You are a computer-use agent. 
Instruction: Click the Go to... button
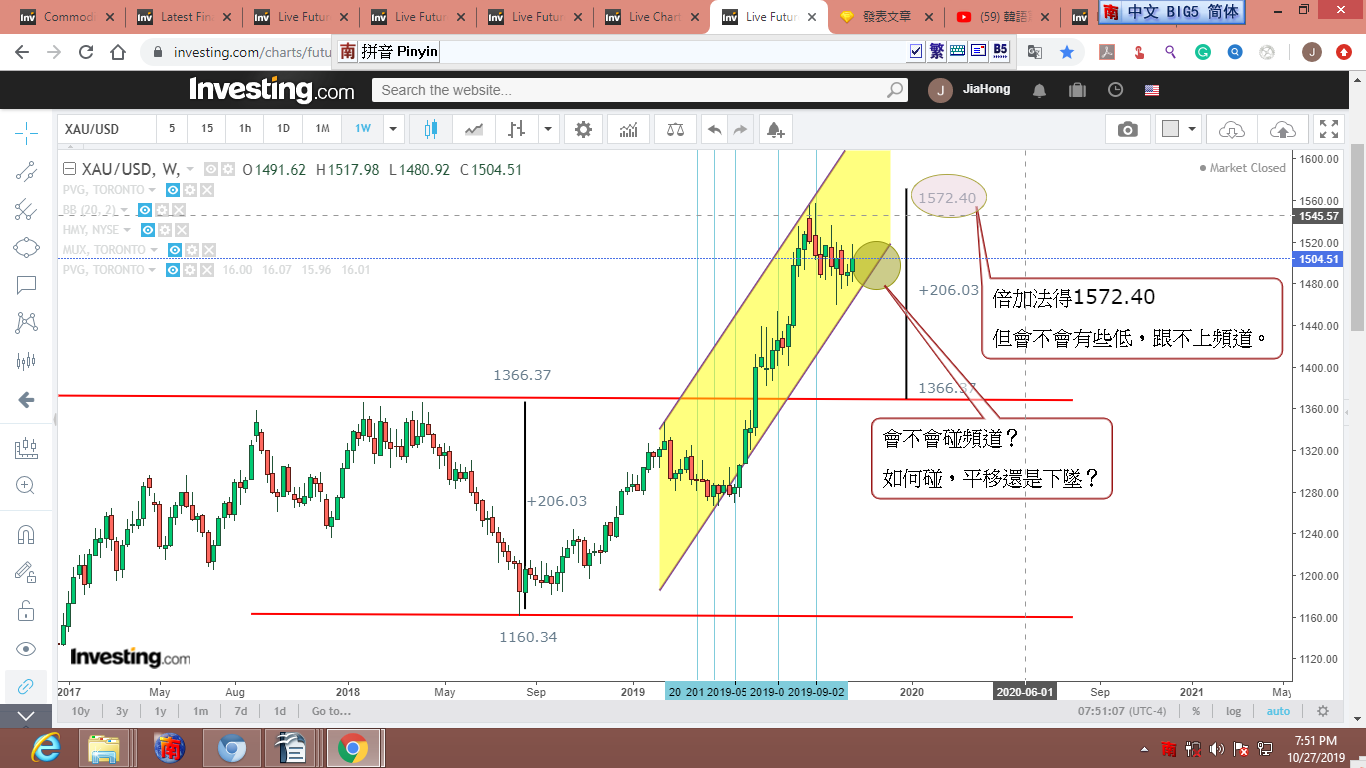point(331,711)
